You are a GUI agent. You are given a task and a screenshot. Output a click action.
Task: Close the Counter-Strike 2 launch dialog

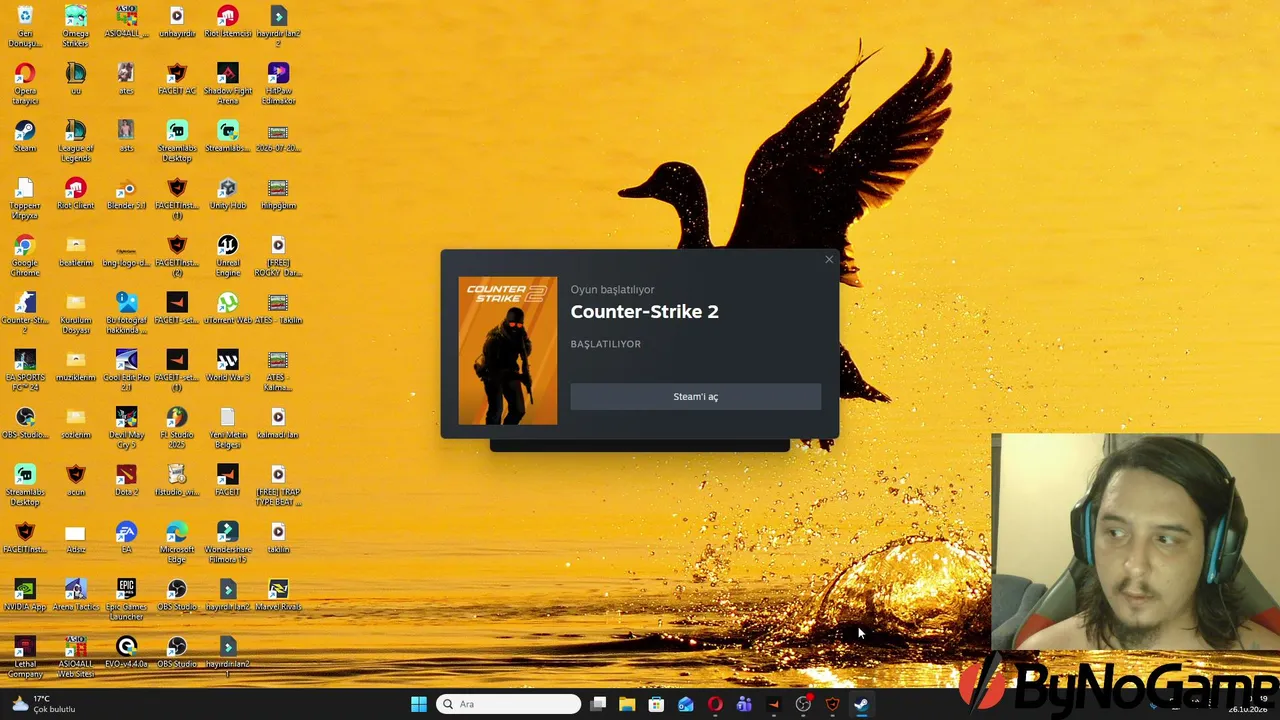click(828, 260)
